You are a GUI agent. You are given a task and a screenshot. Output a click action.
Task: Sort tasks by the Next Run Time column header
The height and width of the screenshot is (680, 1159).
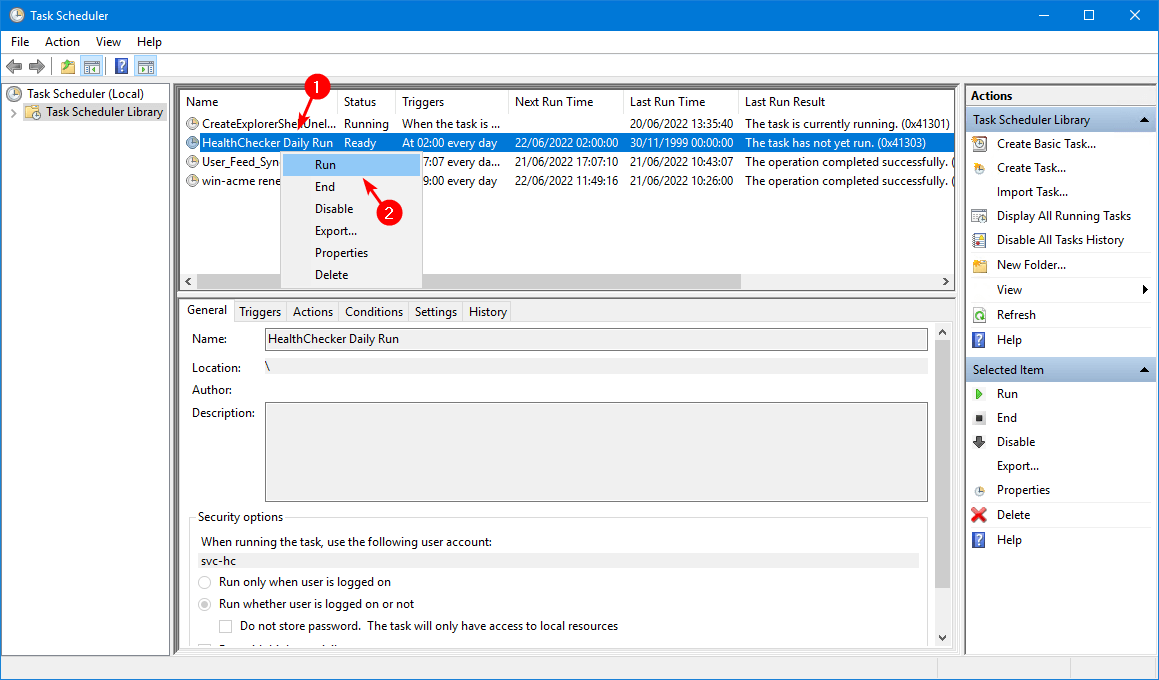click(x=566, y=102)
